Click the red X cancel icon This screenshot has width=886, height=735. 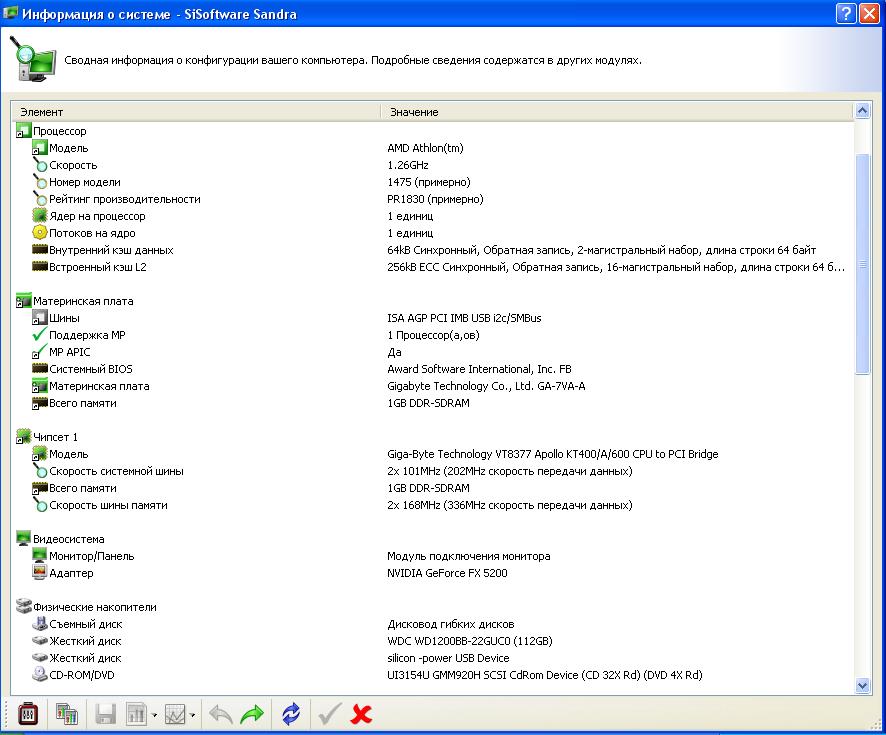pos(361,715)
